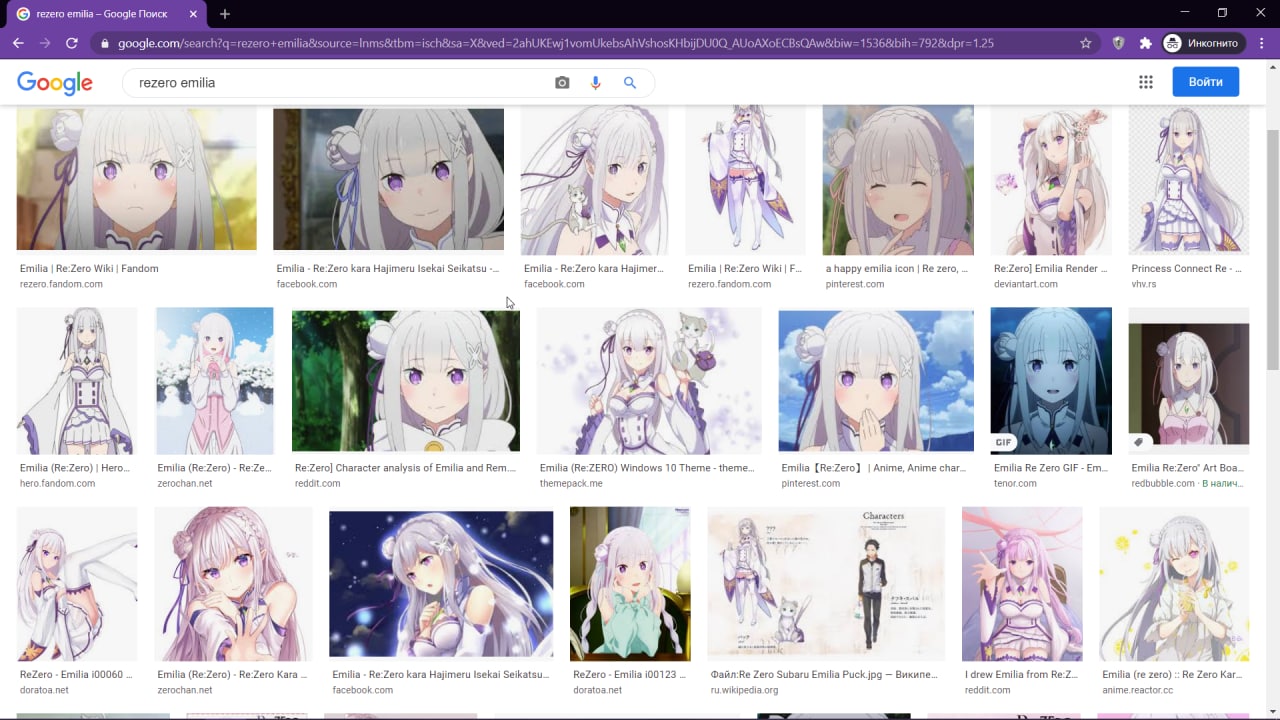Reload the page with the refresh icon
Screen dimensions: 1280x720
[72, 43]
